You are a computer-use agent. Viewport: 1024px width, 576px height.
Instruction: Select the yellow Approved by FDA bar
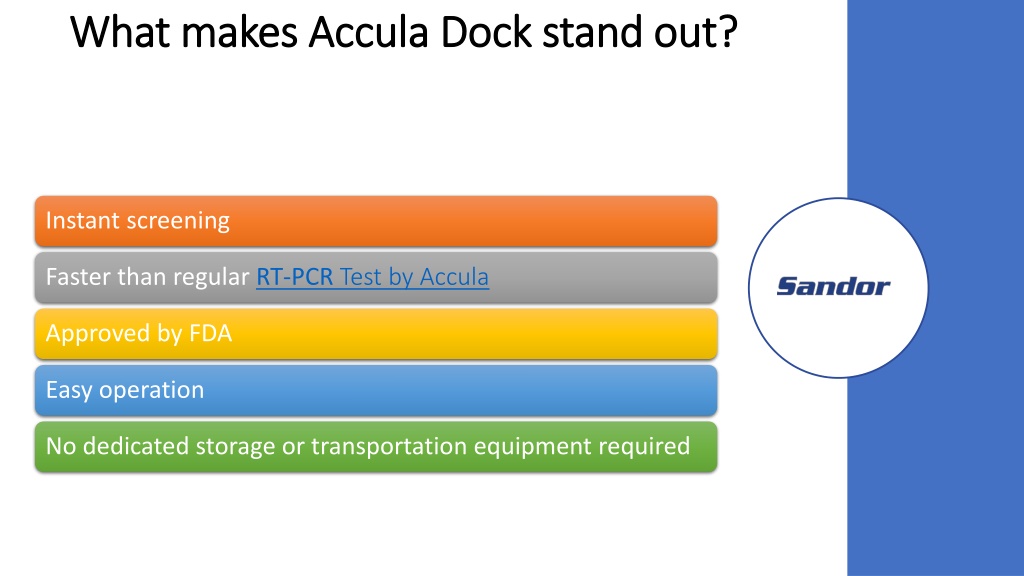click(x=376, y=334)
